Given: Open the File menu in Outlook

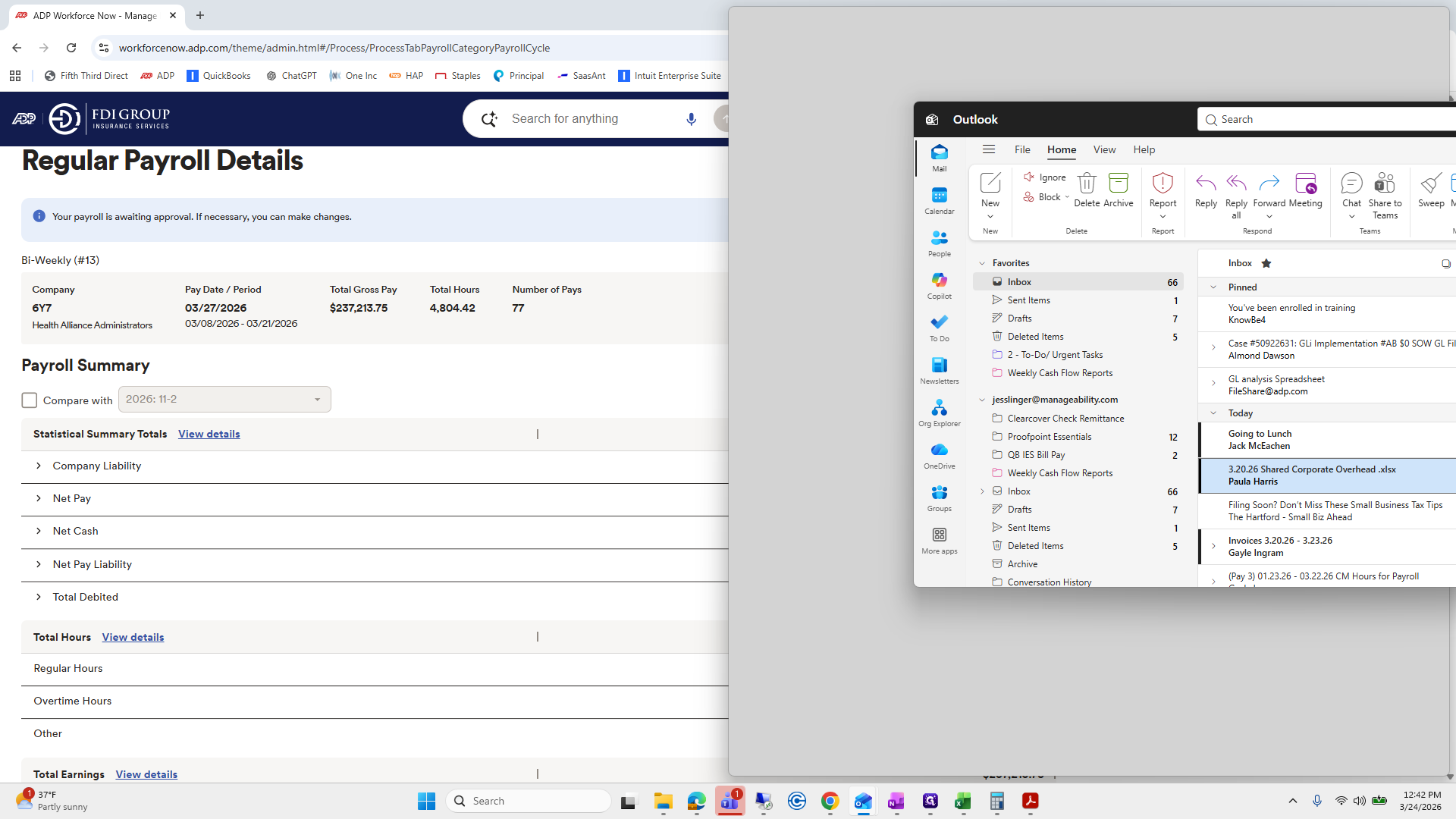Looking at the screenshot, I should (1021, 149).
